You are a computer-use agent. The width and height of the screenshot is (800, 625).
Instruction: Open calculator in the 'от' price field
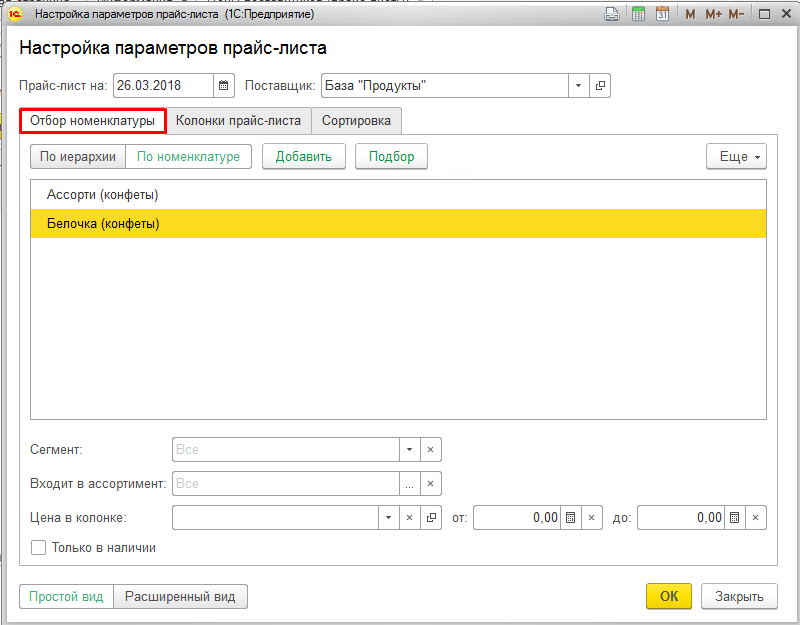570,518
